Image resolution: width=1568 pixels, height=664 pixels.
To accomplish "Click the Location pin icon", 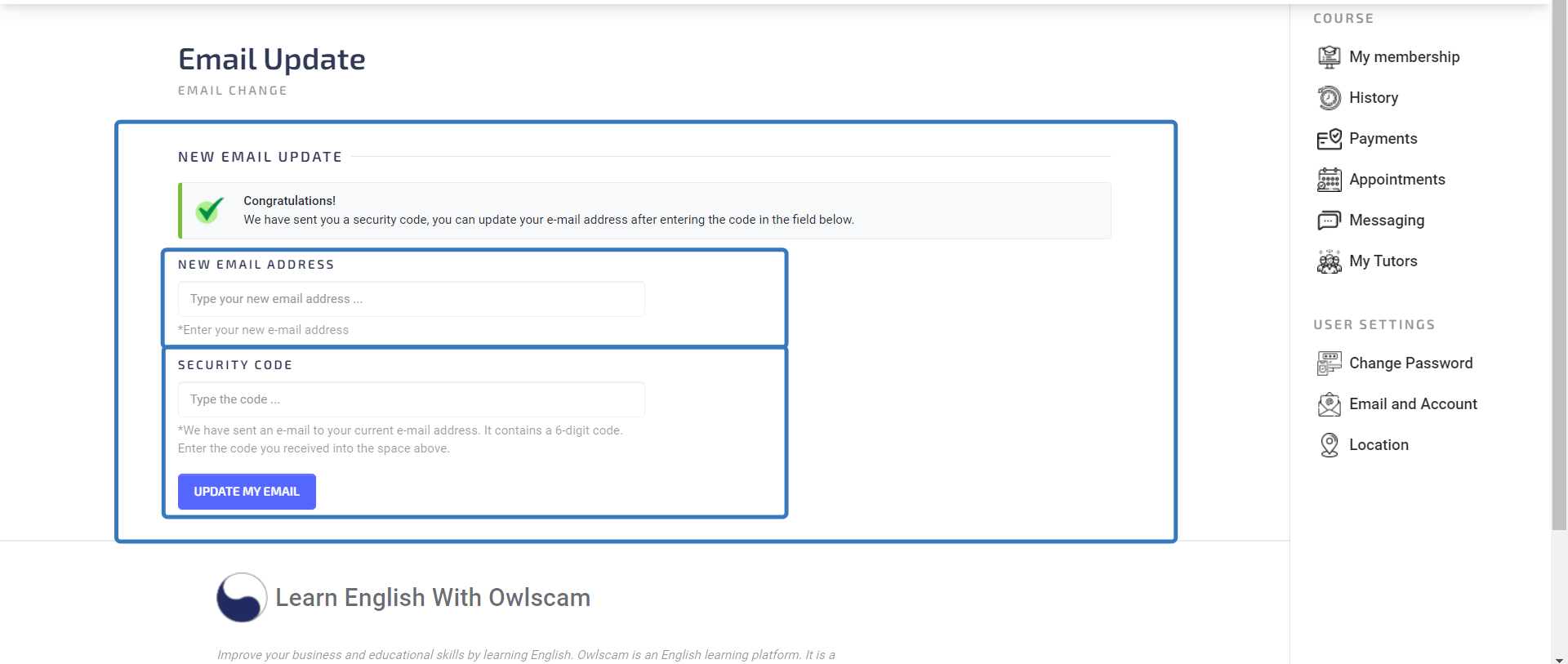I will 1329,445.
